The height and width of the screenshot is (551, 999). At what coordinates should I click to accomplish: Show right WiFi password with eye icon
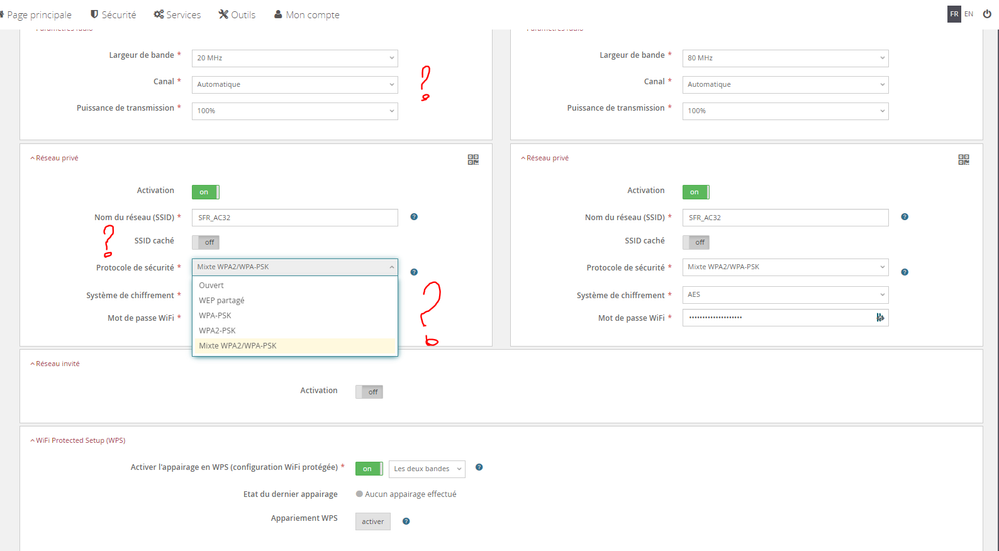[880, 317]
